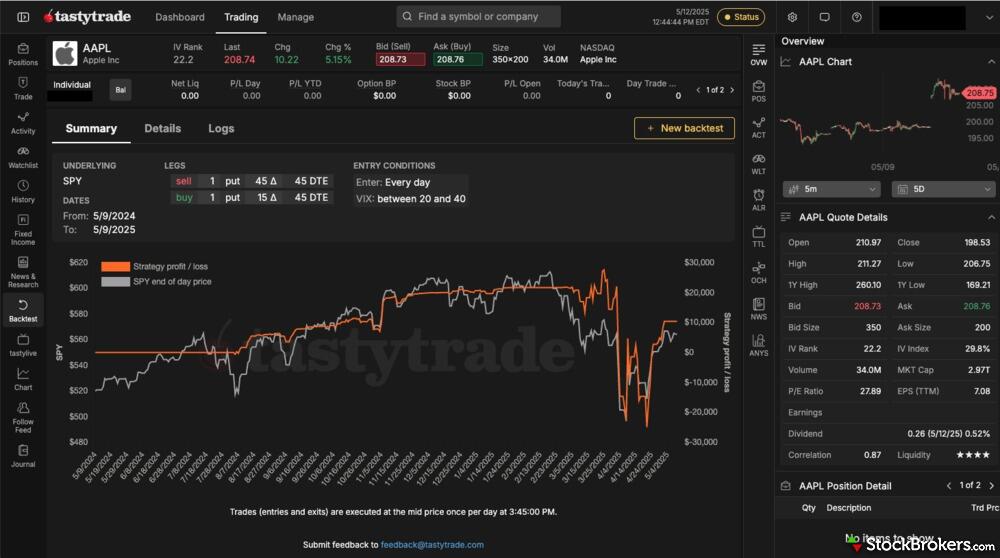Screen dimensions: 1000x558
Task: Open the tastylive sidebar icon
Action: (23, 345)
